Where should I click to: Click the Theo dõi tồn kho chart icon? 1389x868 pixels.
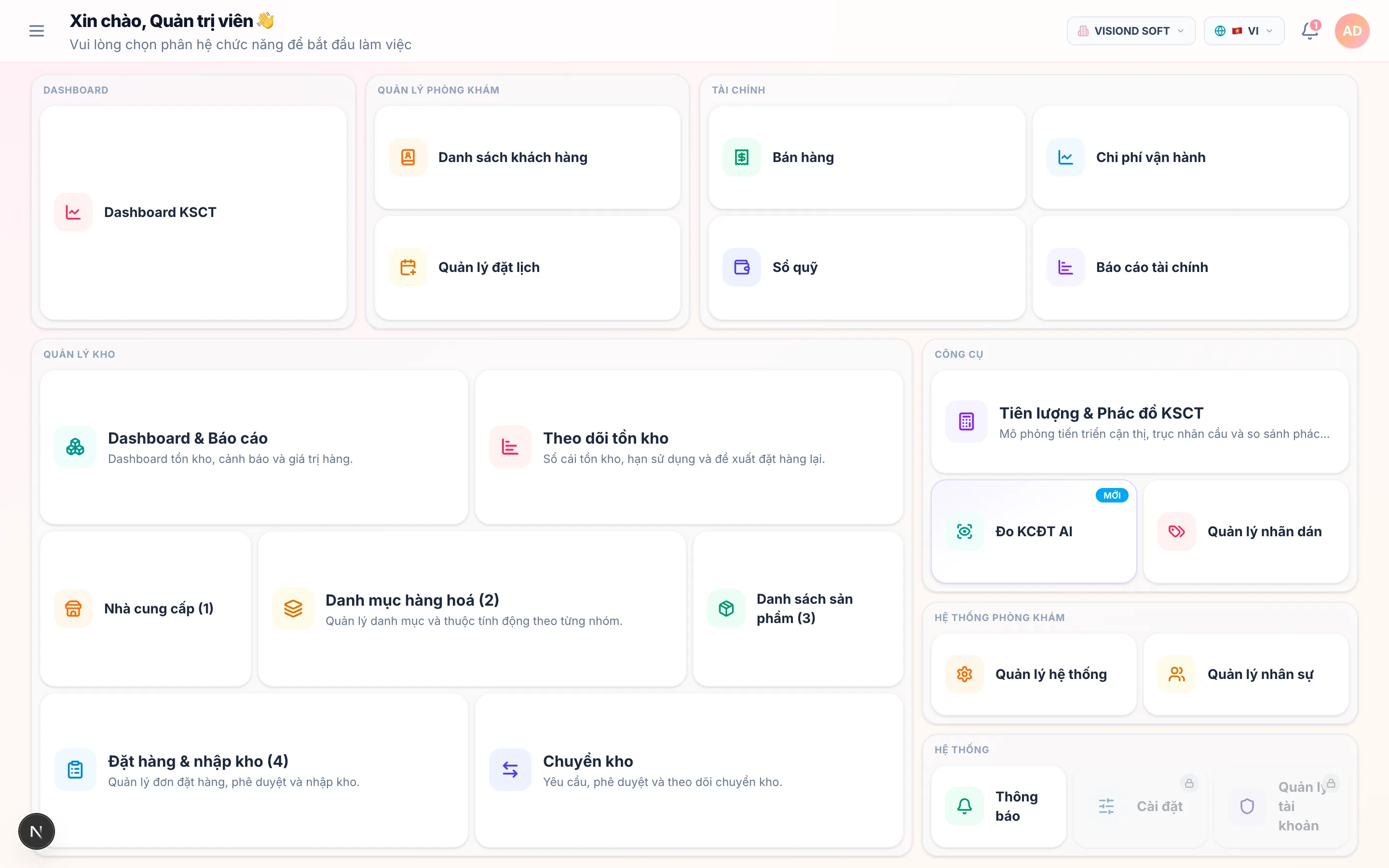(510, 447)
